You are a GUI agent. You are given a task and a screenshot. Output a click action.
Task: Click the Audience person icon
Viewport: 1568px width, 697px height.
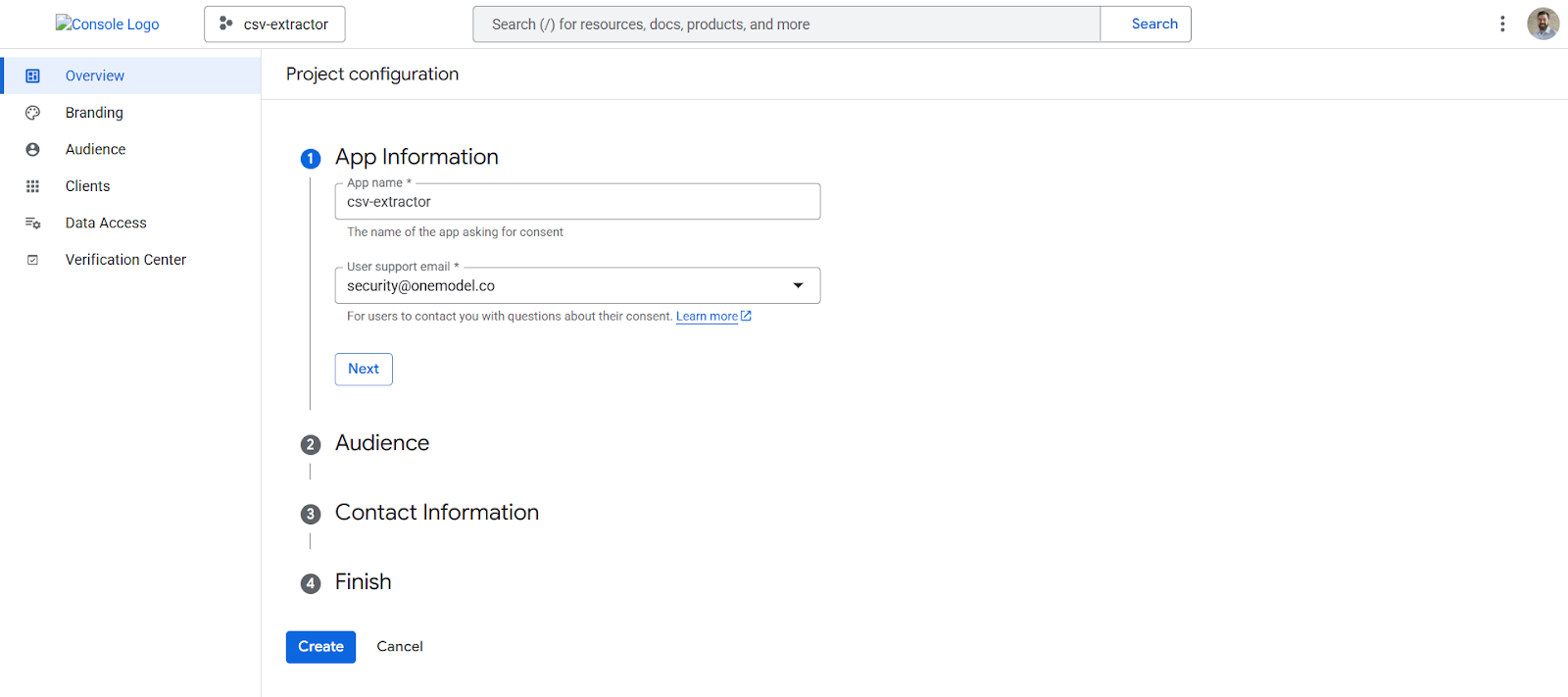pyautogui.click(x=32, y=149)
